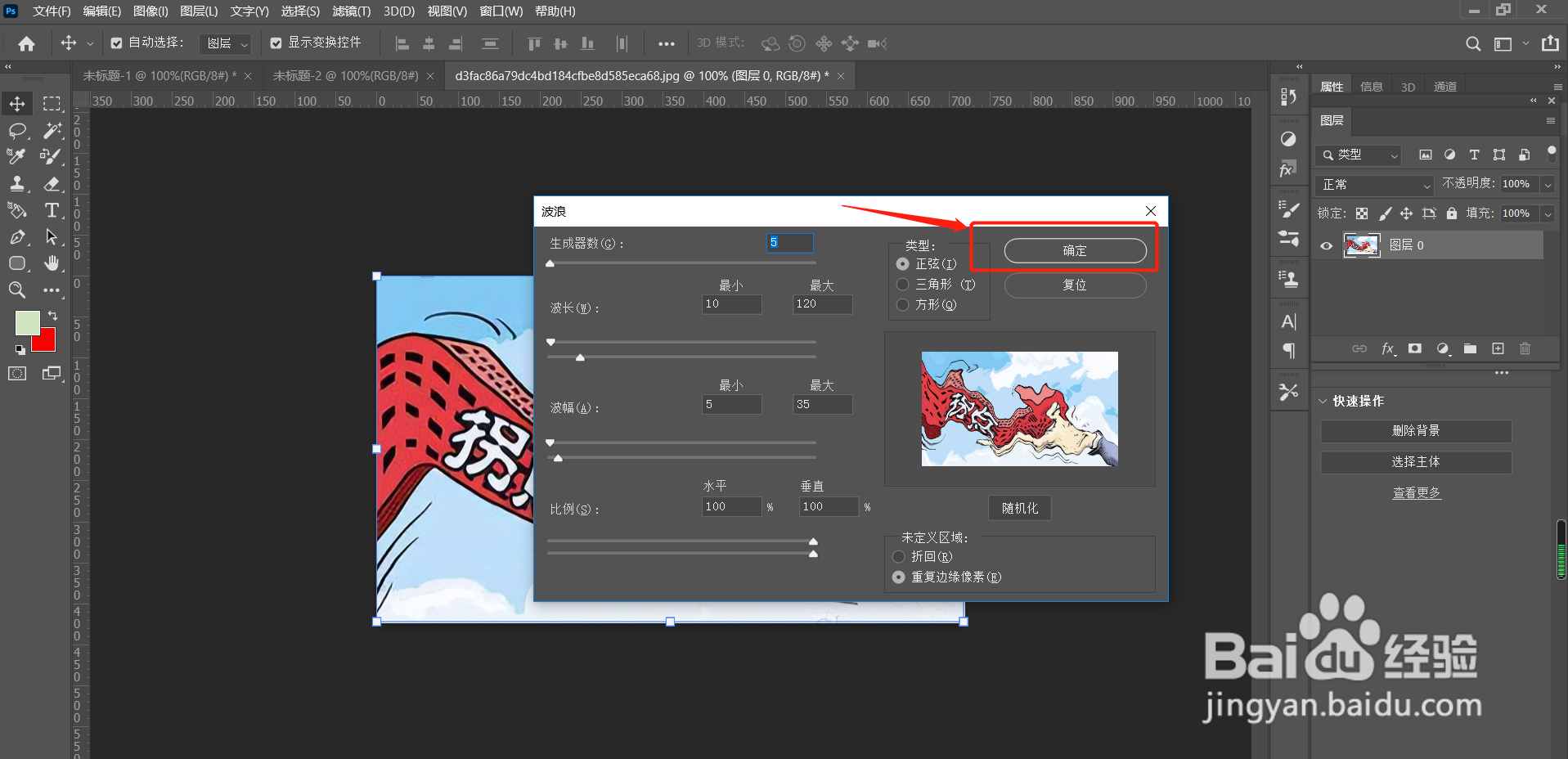Click the 确定 button in Wave dialog

(x=1075, y=251)
